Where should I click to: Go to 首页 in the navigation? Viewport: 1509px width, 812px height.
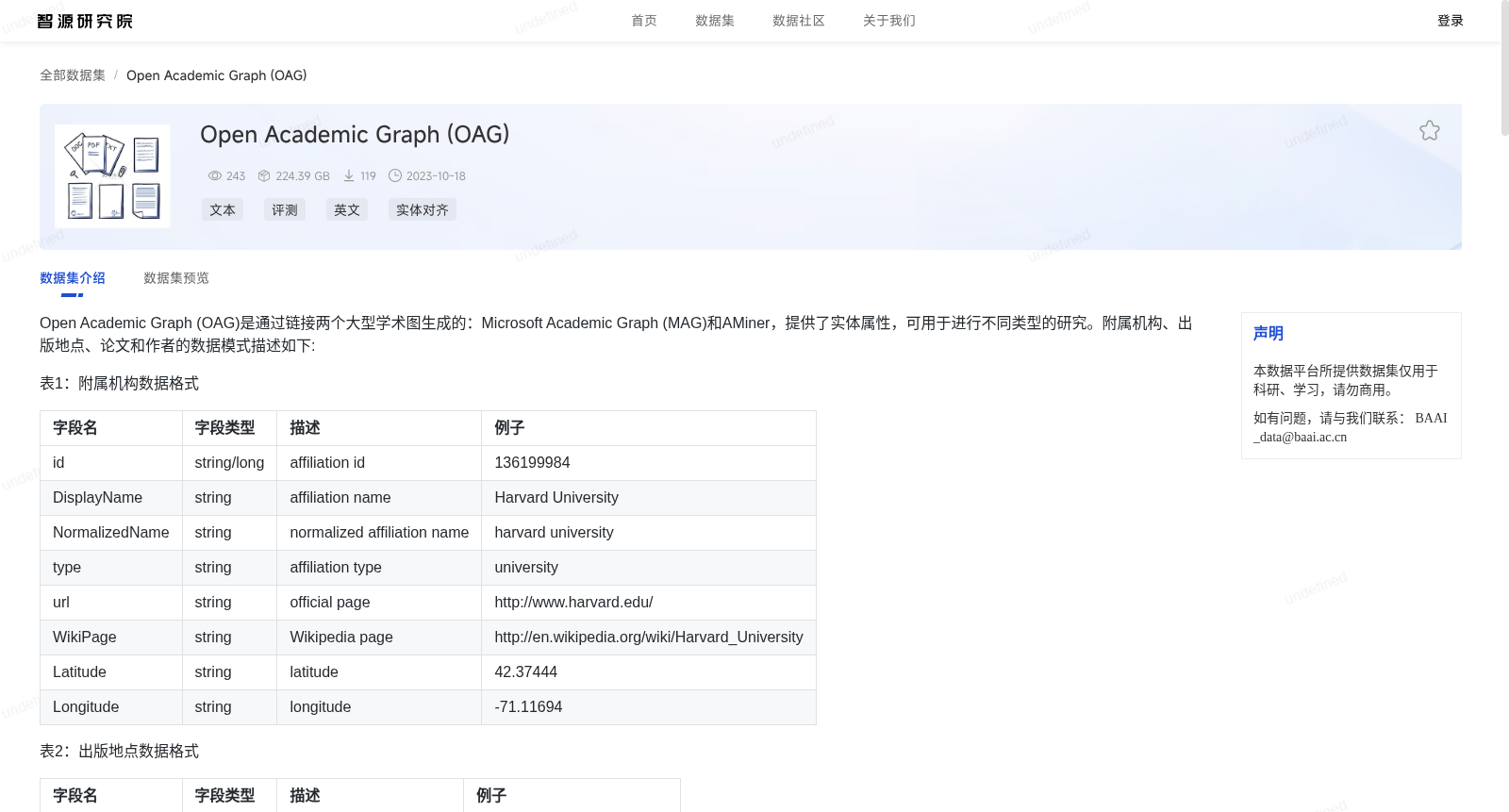click(x=644, y=21)
